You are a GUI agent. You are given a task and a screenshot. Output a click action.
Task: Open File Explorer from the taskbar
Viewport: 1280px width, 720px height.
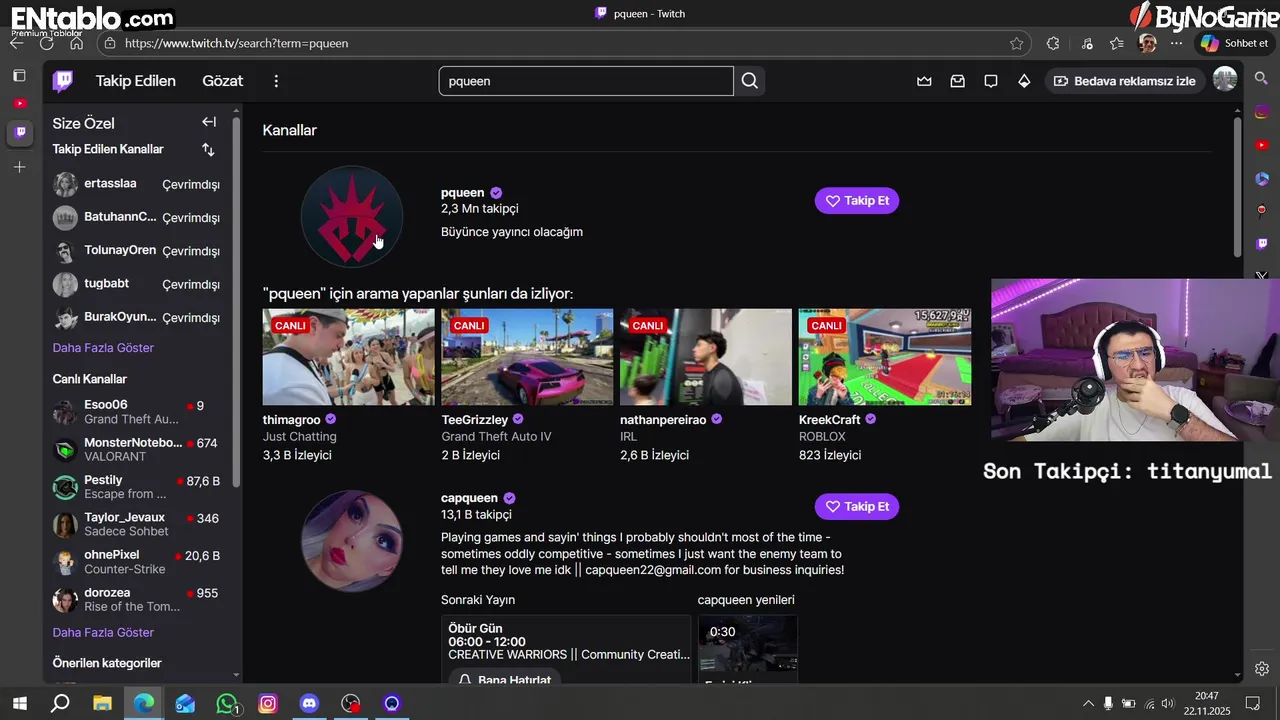[x=102, y=704]
